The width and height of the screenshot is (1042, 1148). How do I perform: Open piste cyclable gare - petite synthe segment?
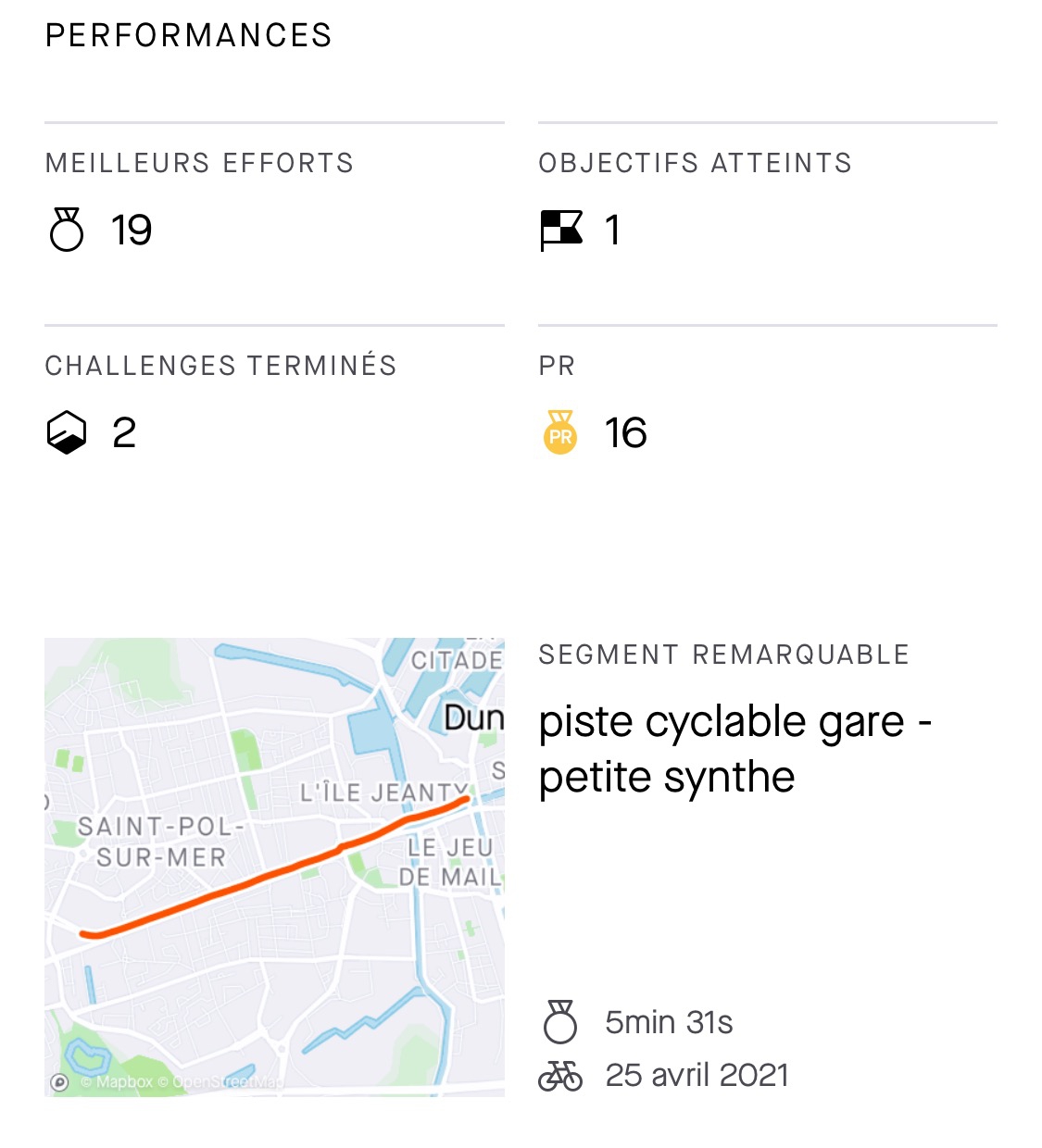click(735, 749)
